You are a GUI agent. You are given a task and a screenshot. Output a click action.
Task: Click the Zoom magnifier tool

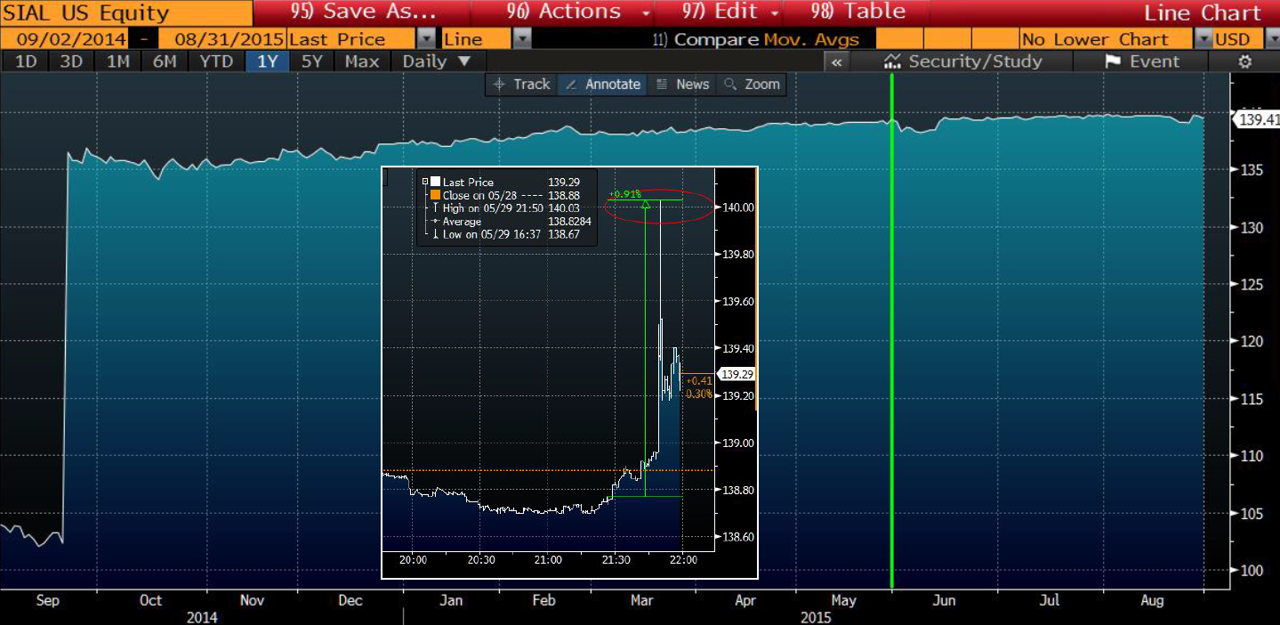click(x=752, y=85)
